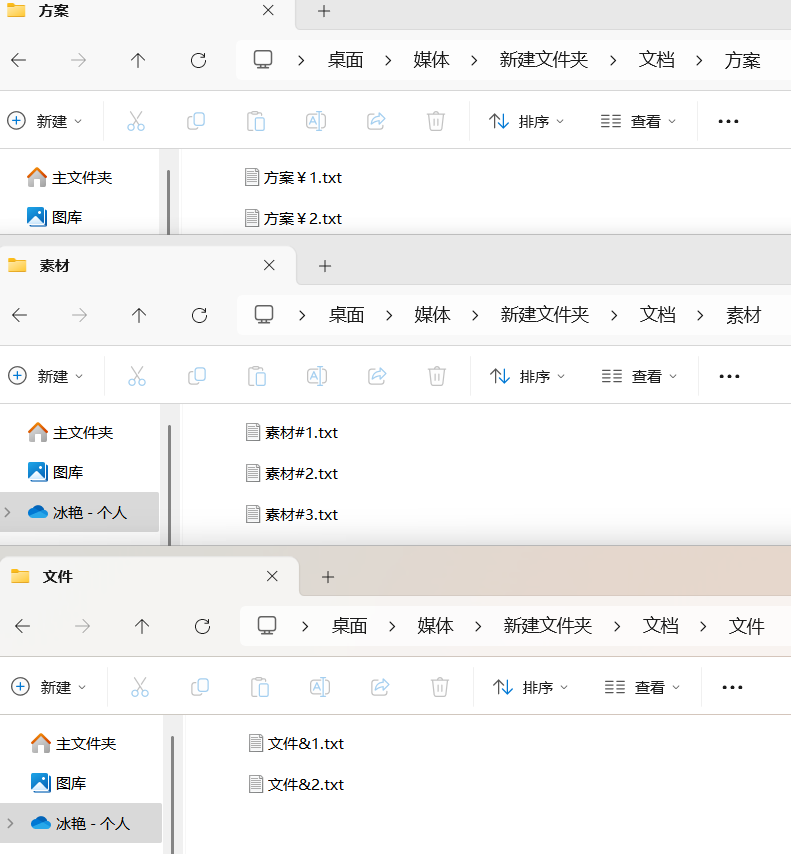Expand 冰艳 - 个人 in 文件 window sidebar
The image size is (791, 854).
10,823
